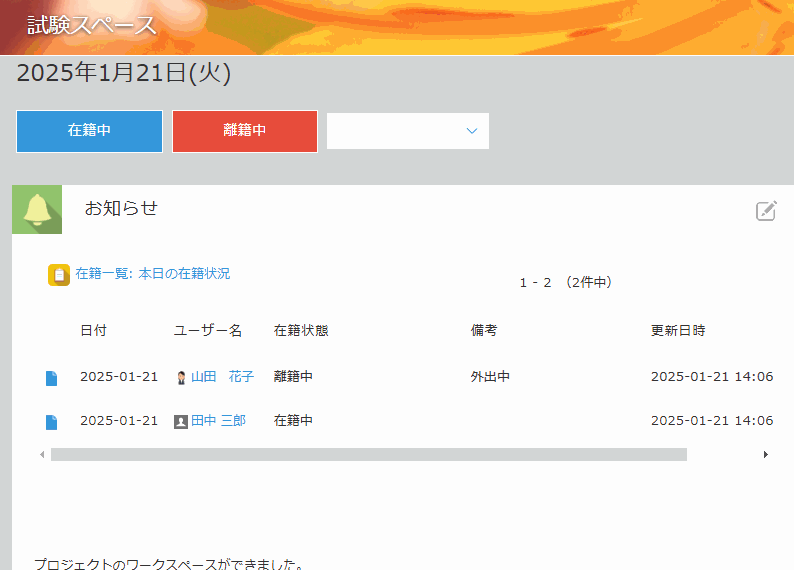This screenshot has height=570, width=794.
Task: Click the 日付 column header
Action: 93,331
